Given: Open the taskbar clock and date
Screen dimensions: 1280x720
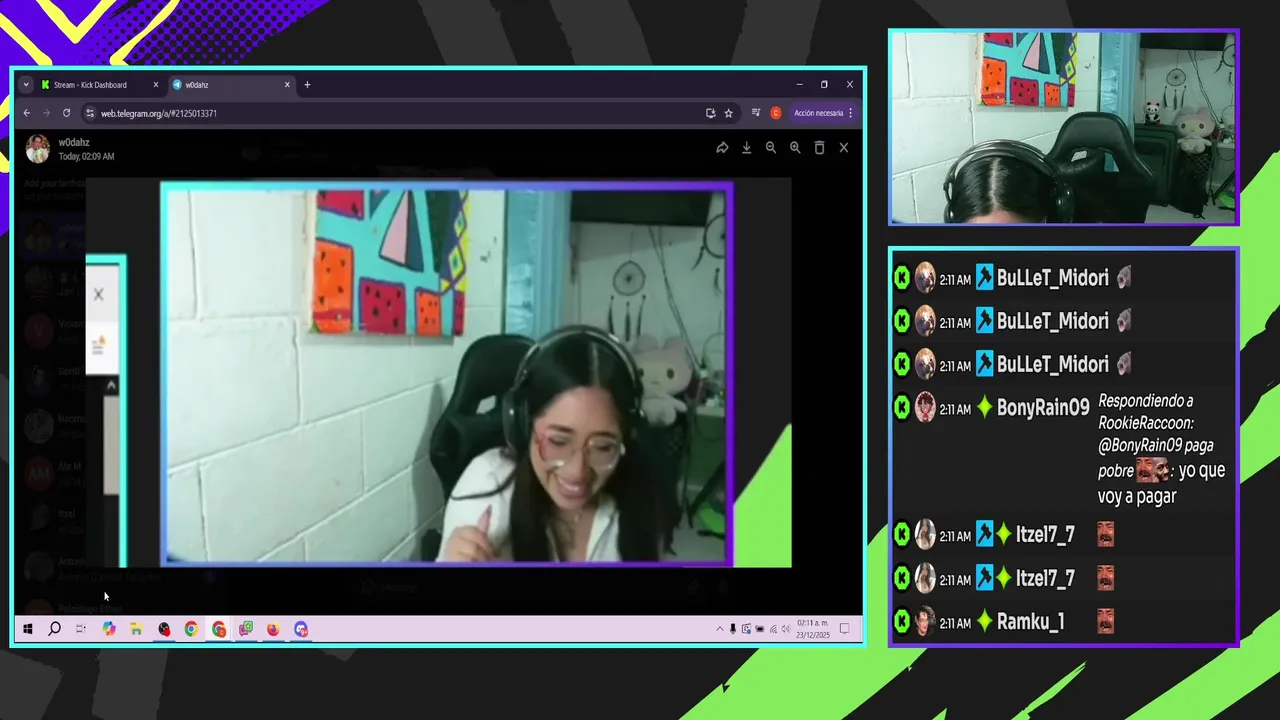Looking at the screenshot, I should (813, 629).
